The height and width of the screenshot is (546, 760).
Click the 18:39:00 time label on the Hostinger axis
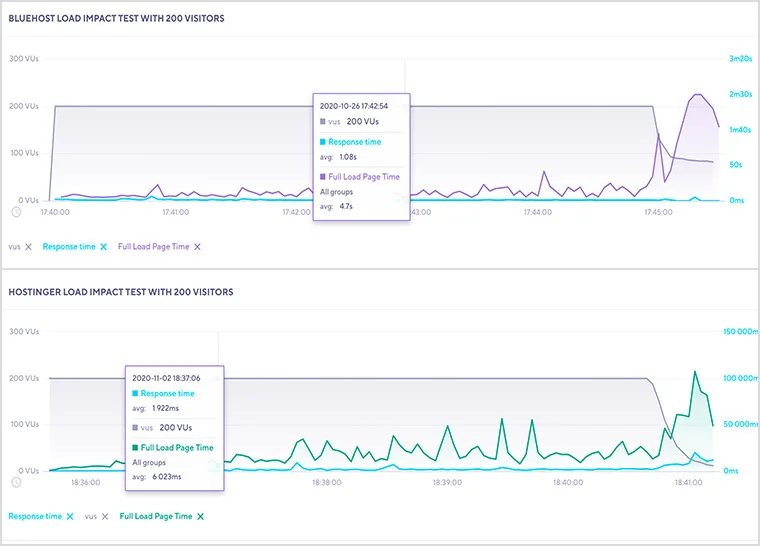click(x=447, y=482)
